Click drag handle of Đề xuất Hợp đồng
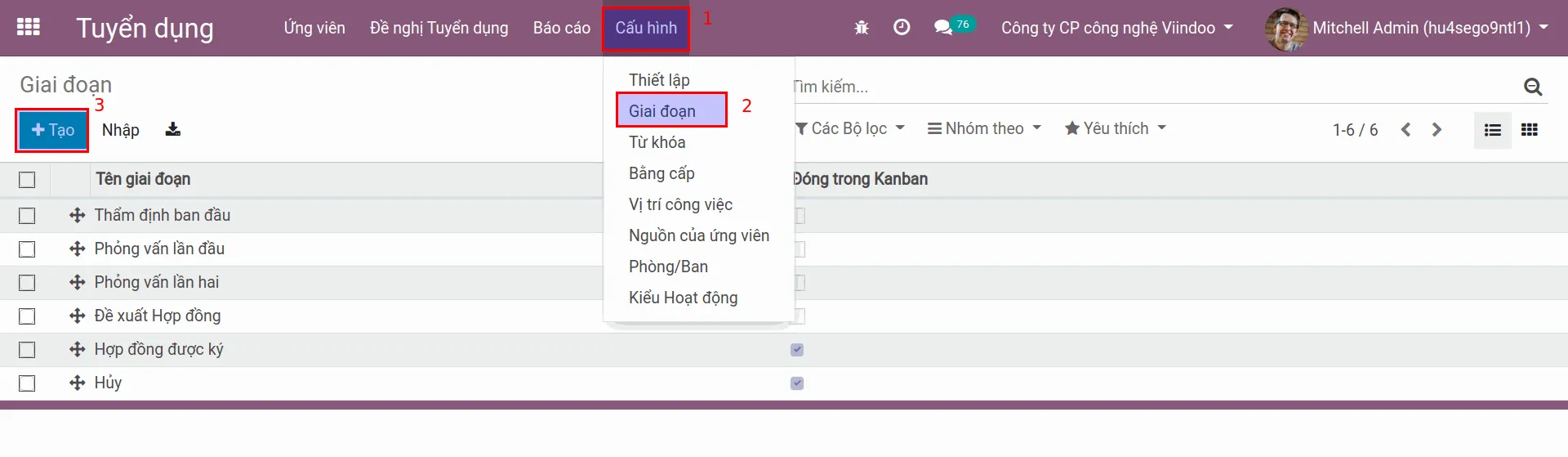1568x457 pixels. coord(78,316)
